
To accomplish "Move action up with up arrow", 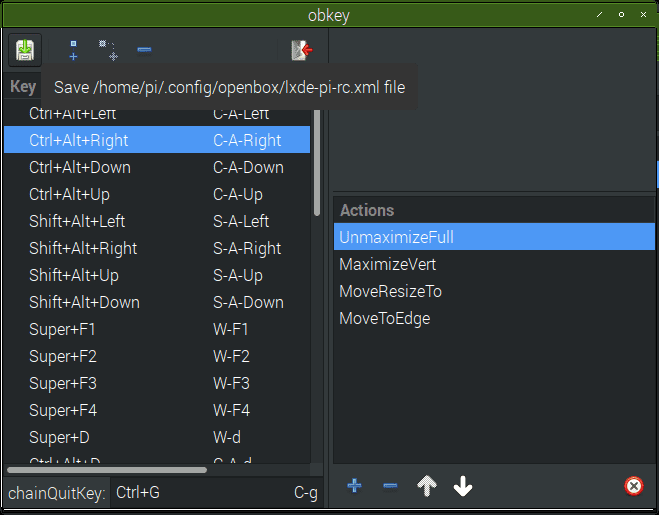I will pyautogui.click(x=427, y=486).
